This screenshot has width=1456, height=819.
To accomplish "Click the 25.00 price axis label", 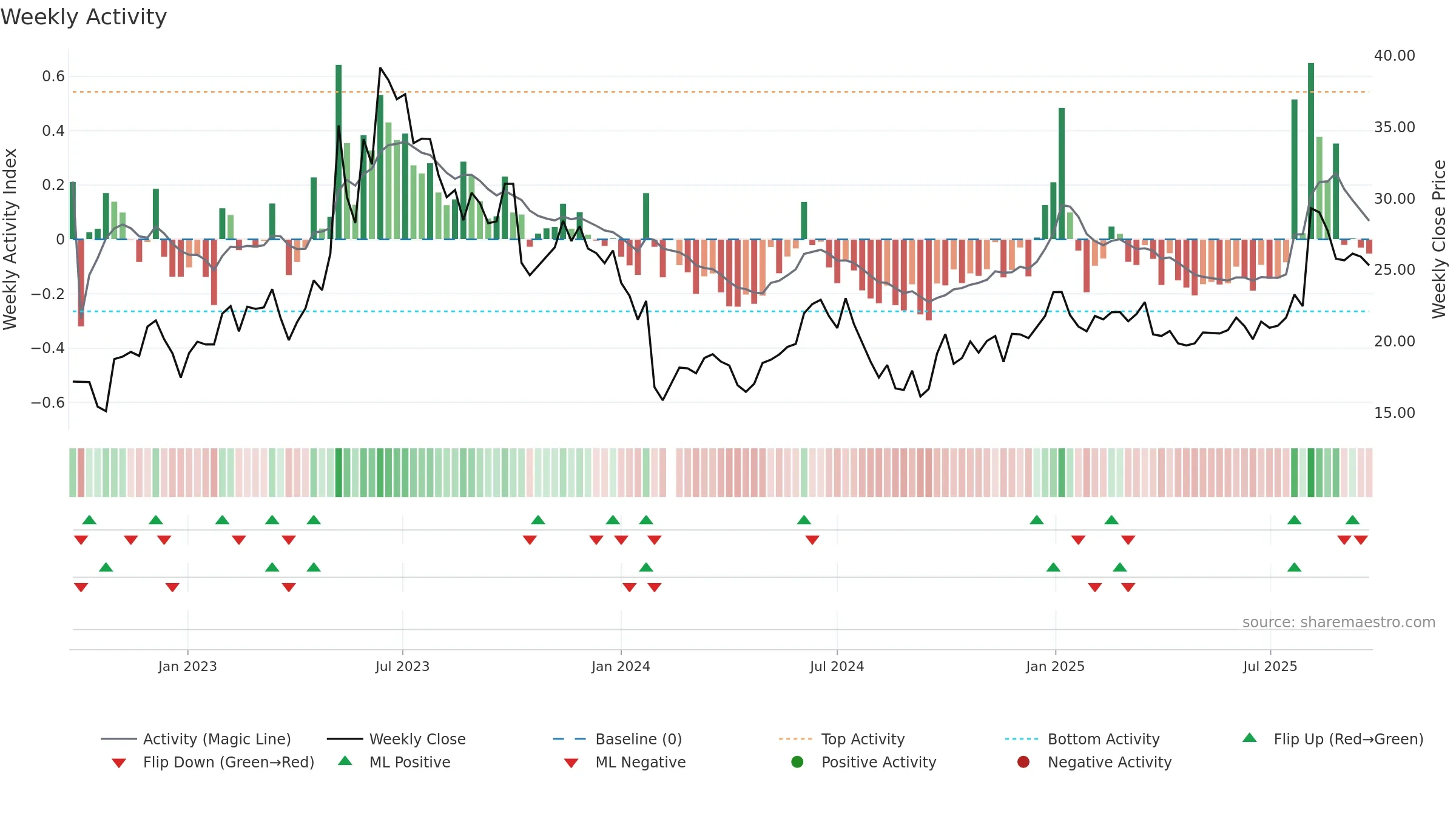I will (1394, 270).
